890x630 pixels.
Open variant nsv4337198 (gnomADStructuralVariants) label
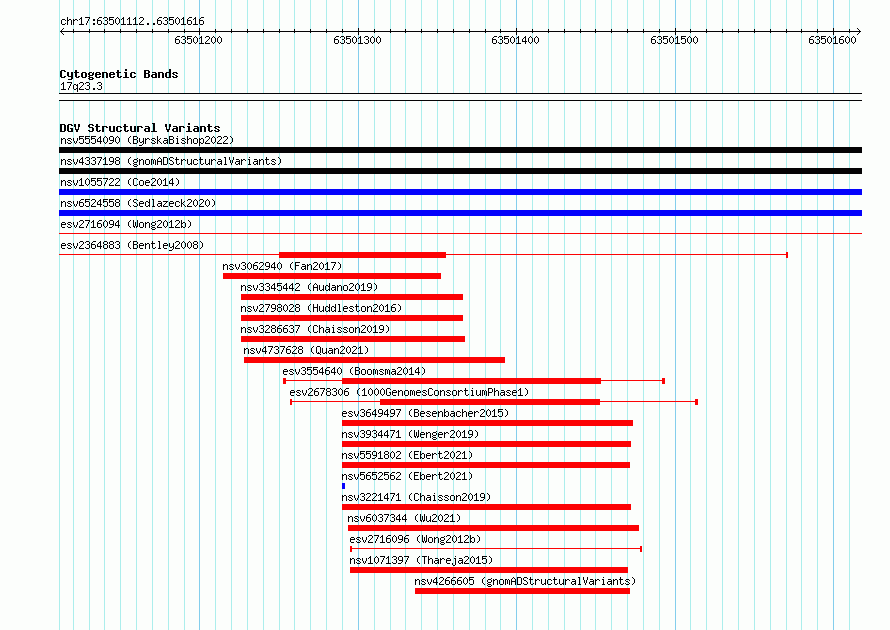[171, 161]
